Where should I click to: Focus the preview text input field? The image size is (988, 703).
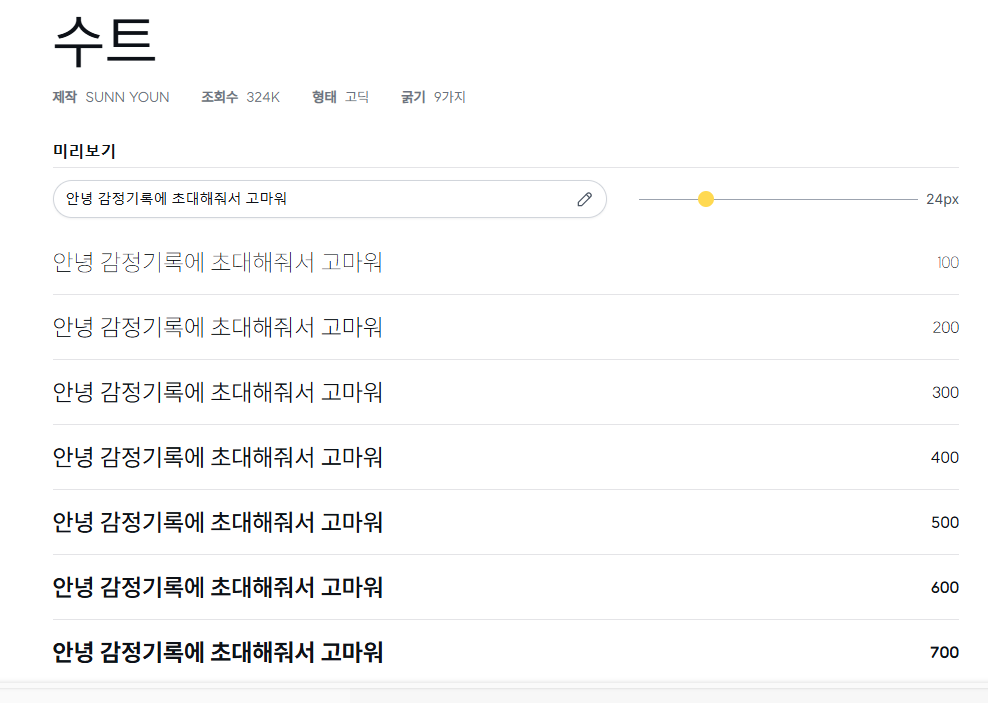(330, 199)
